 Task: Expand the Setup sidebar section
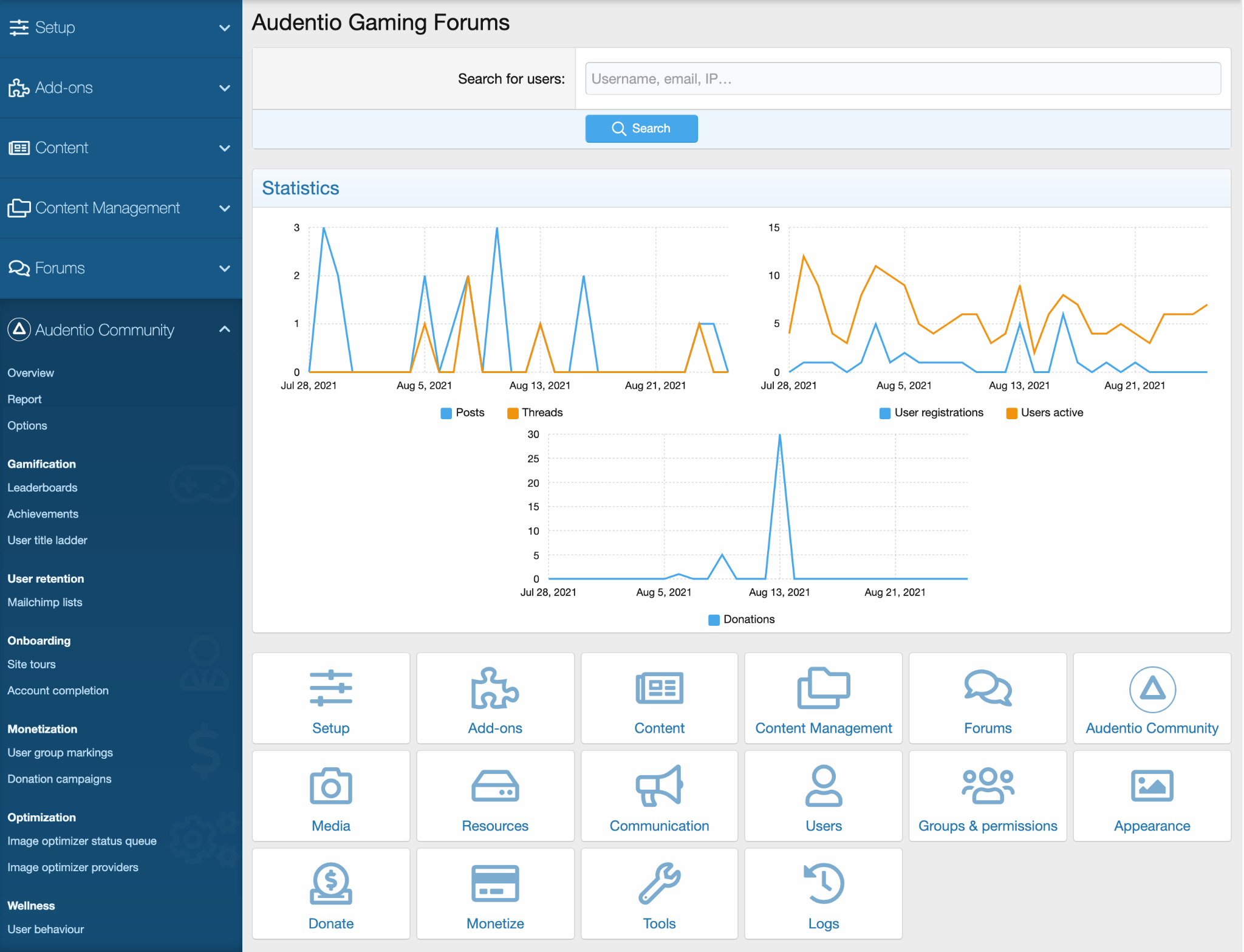(225, 28)
